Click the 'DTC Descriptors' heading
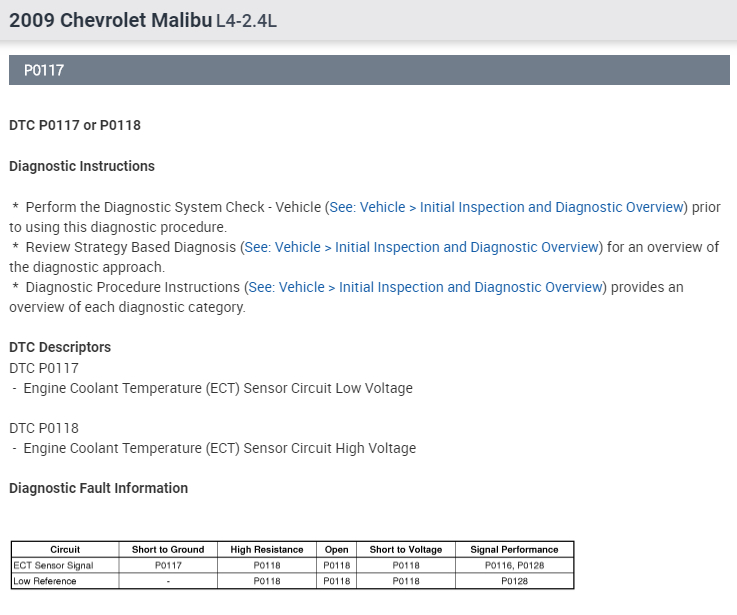 60,347
